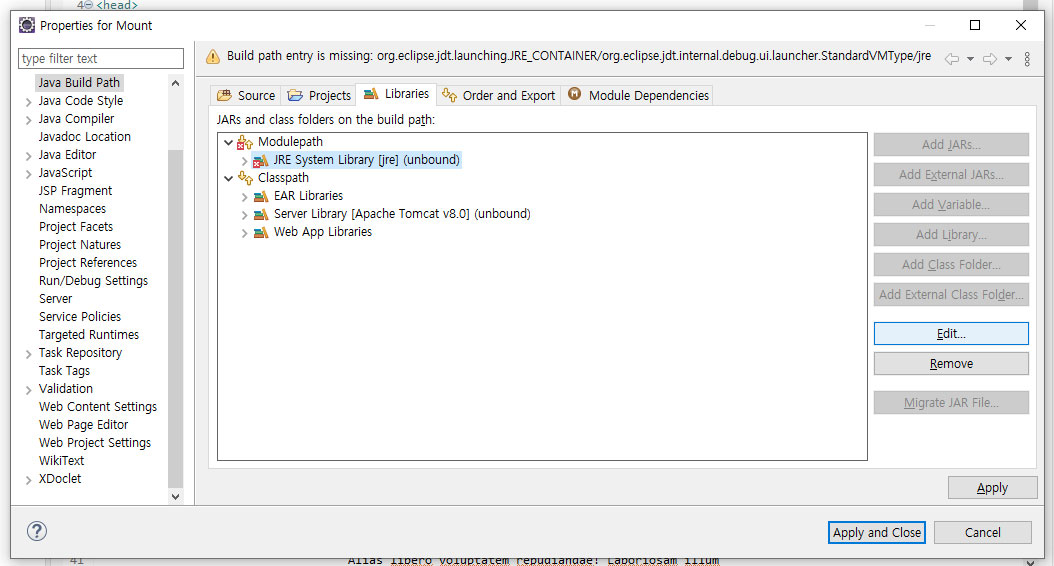
Task: Open Project Natures page
Action: point(80,245)
